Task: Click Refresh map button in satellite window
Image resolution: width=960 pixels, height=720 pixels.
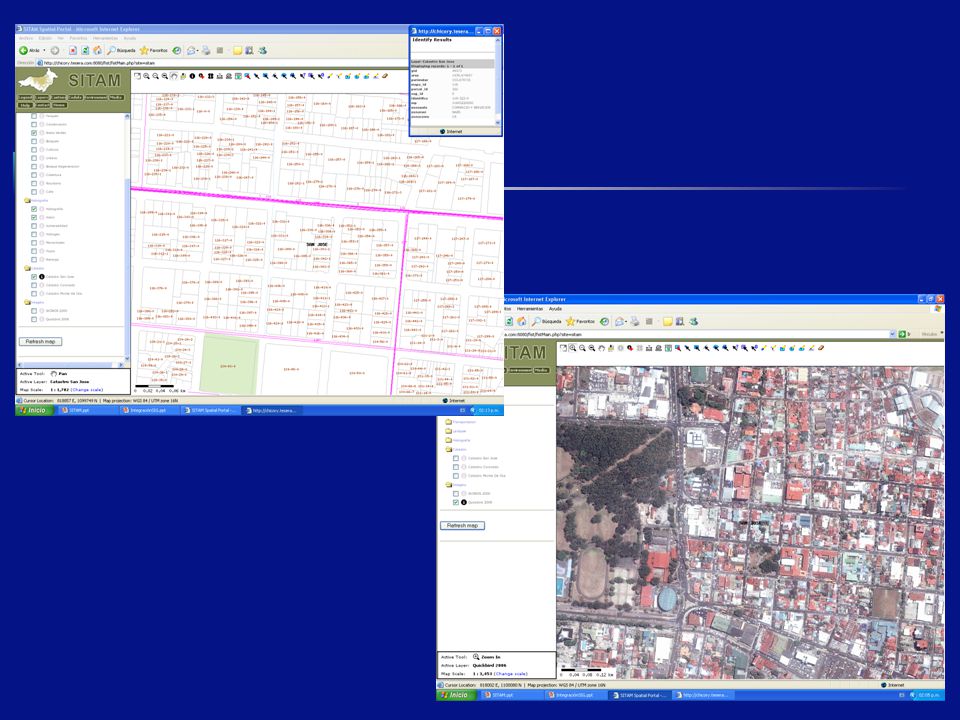Action: click(x=462, y=525)
